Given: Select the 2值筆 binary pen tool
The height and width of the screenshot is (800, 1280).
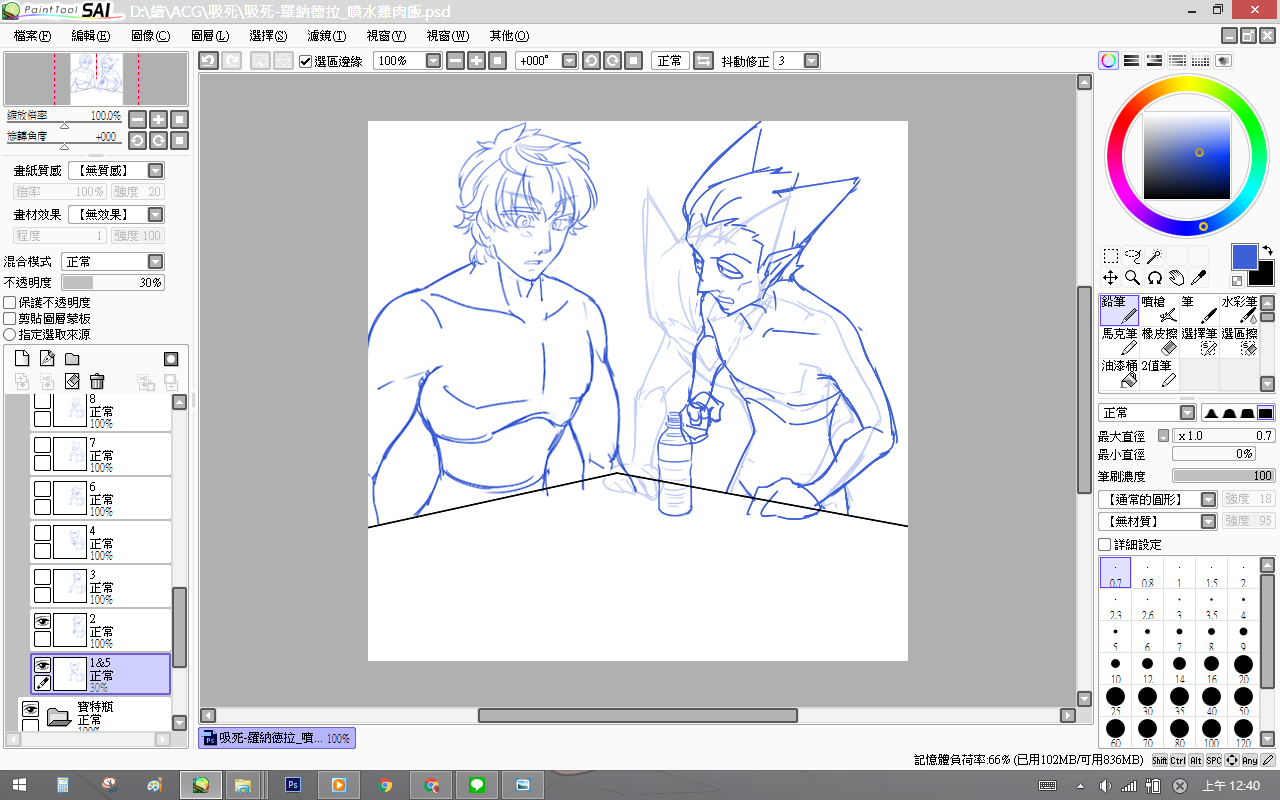Looking at the screenshot, I should [x=1159, y=374].
